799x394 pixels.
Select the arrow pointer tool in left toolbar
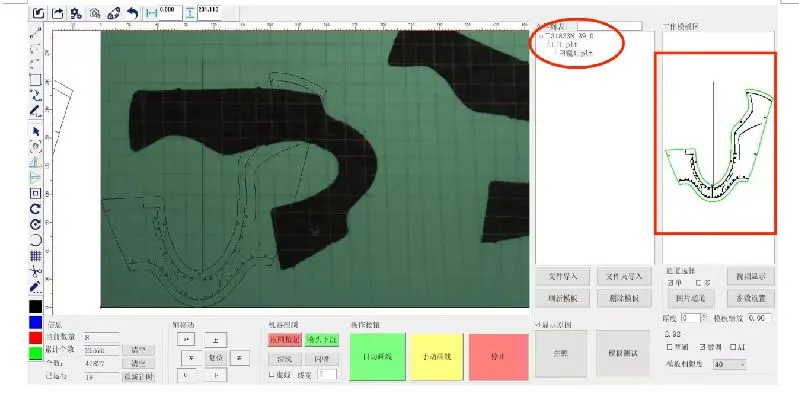tap(35, 131)
